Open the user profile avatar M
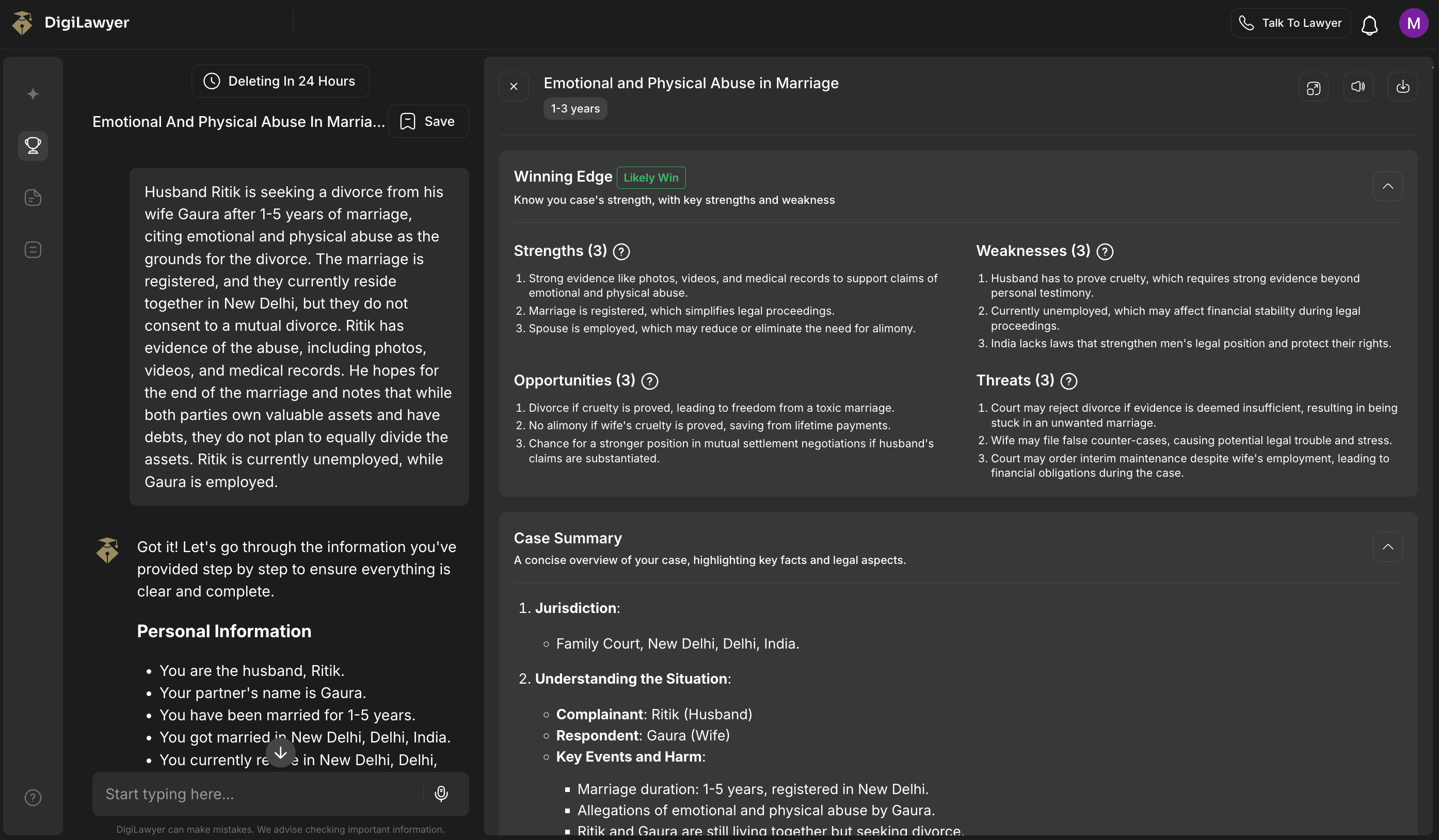The image size is (1439, 840). (1413, 23)
